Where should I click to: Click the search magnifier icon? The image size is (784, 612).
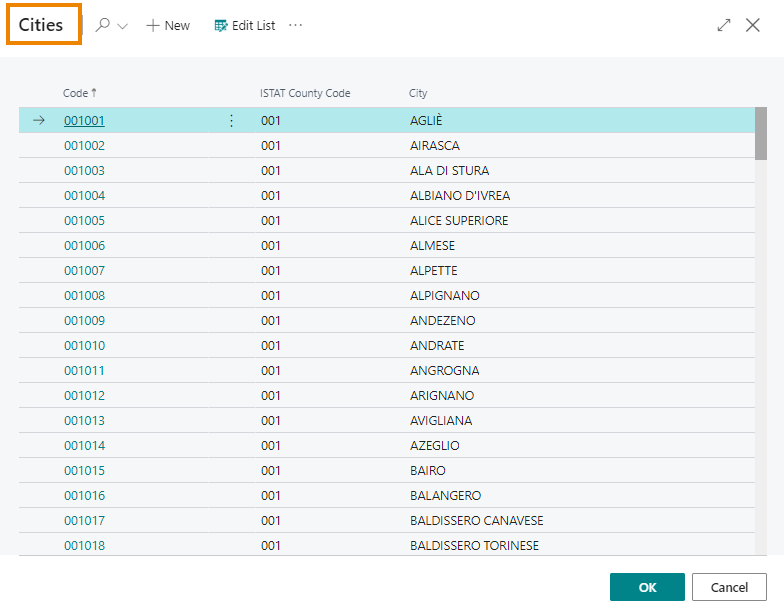coord(102,26)
